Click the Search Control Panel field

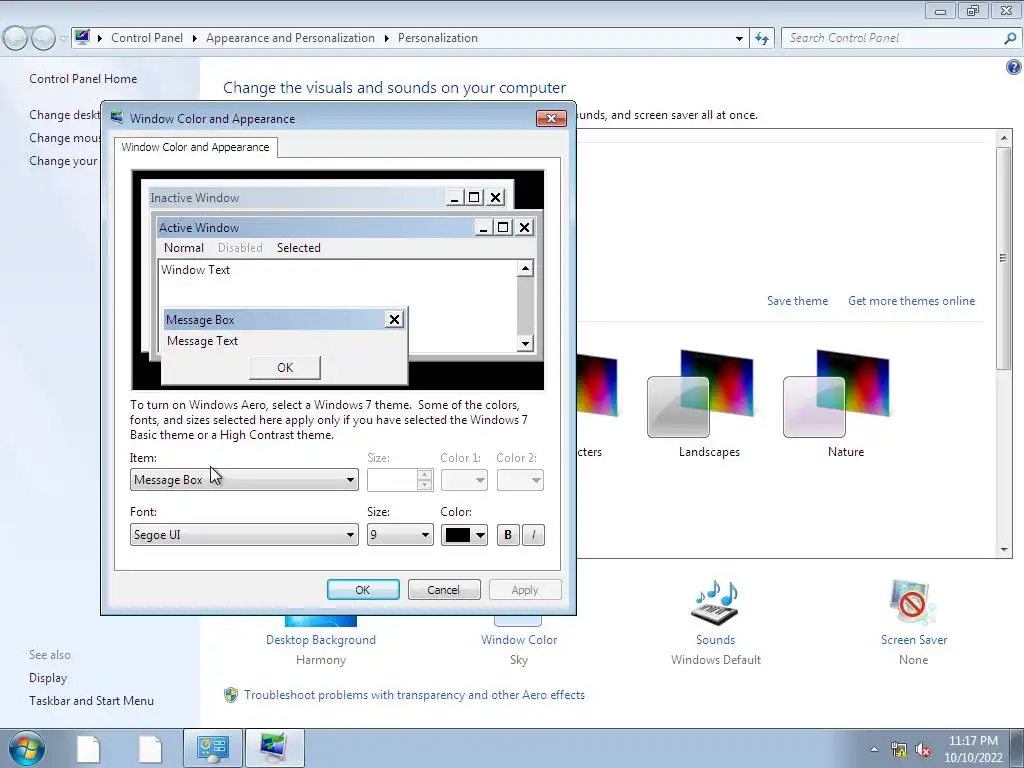pyautogui.click(x=891, y=38)
